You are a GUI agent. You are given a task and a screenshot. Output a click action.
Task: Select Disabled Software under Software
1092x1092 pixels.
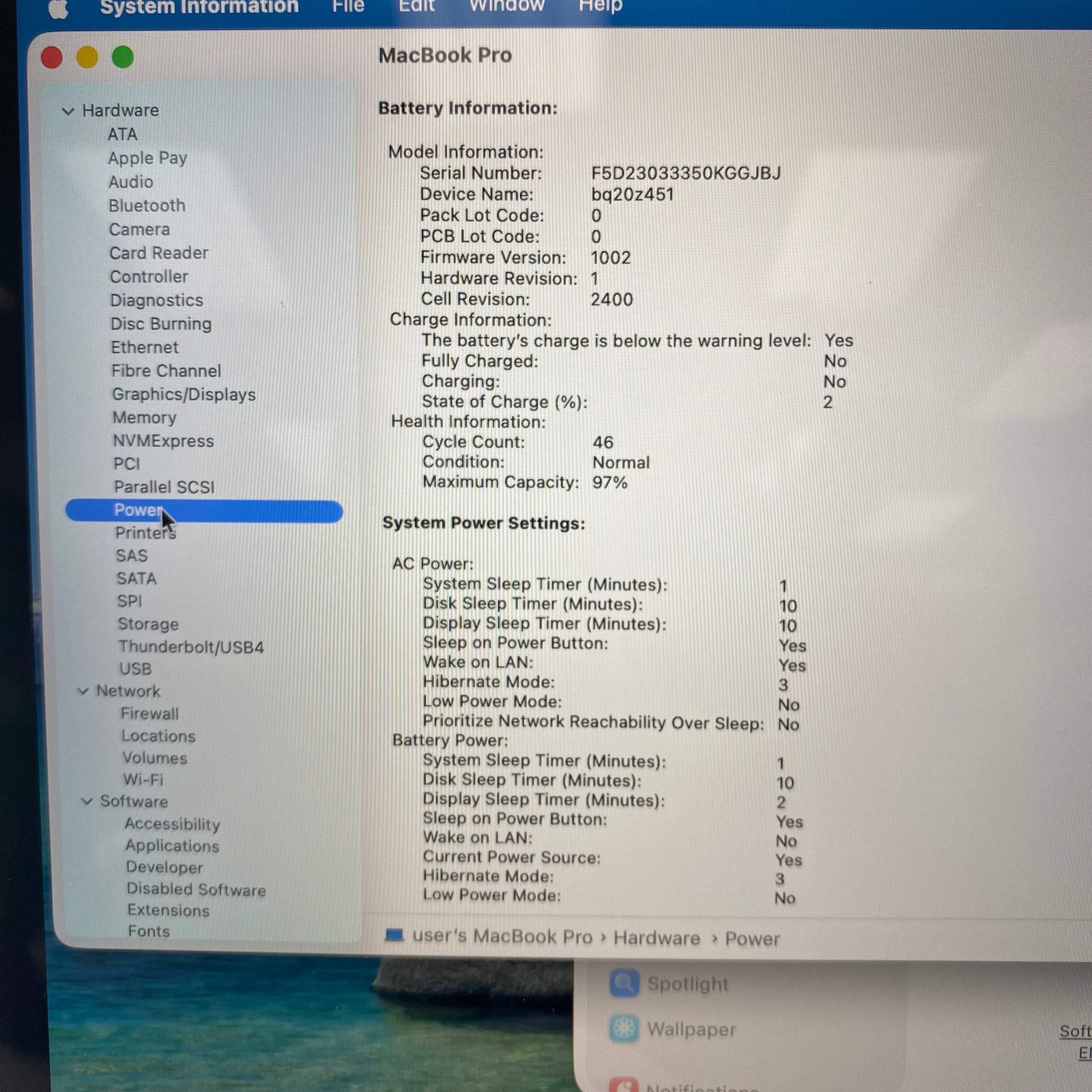pos(196,889)
